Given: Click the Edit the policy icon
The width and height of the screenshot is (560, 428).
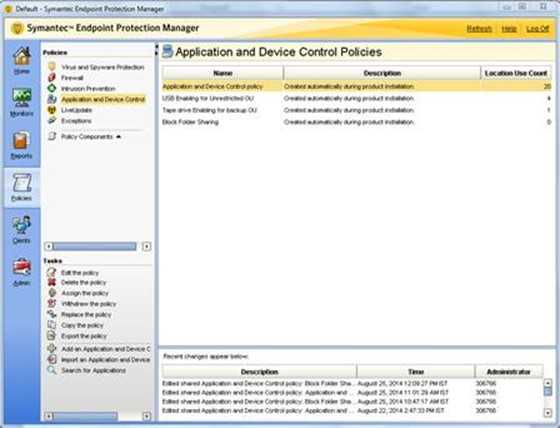Looking at the screenshot, I should (x=52, y=273).
